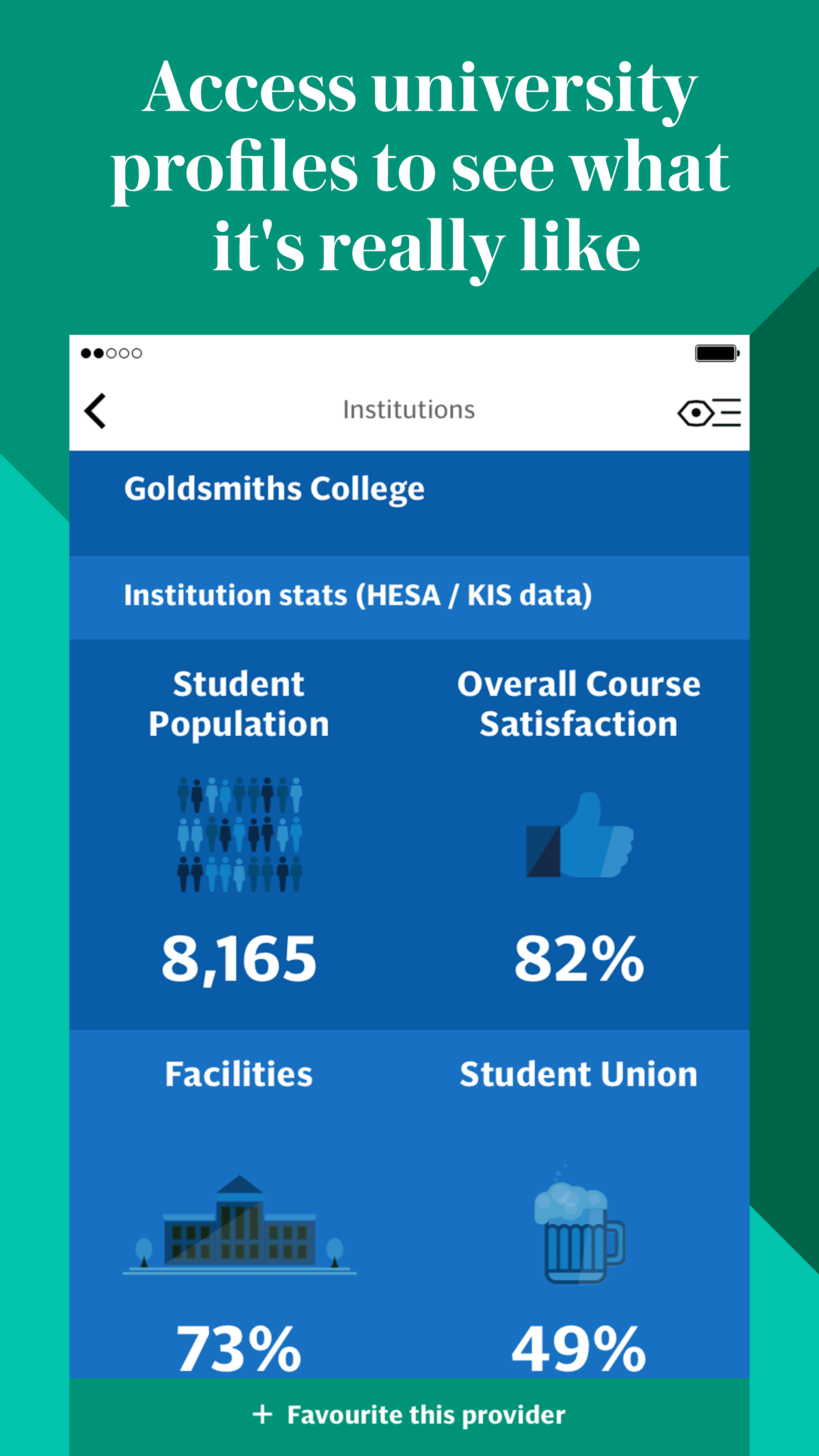Screen dimensions: 819x1456
Task: Go back using the left chevron arrow
Action: coord(95,411)
